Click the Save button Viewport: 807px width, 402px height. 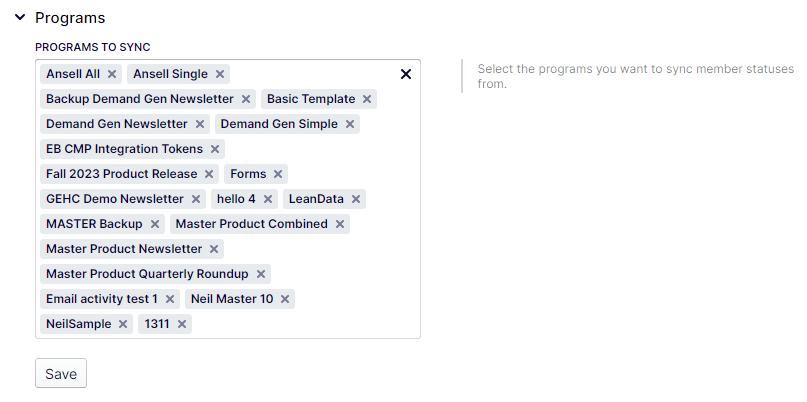tap(61, 374)
